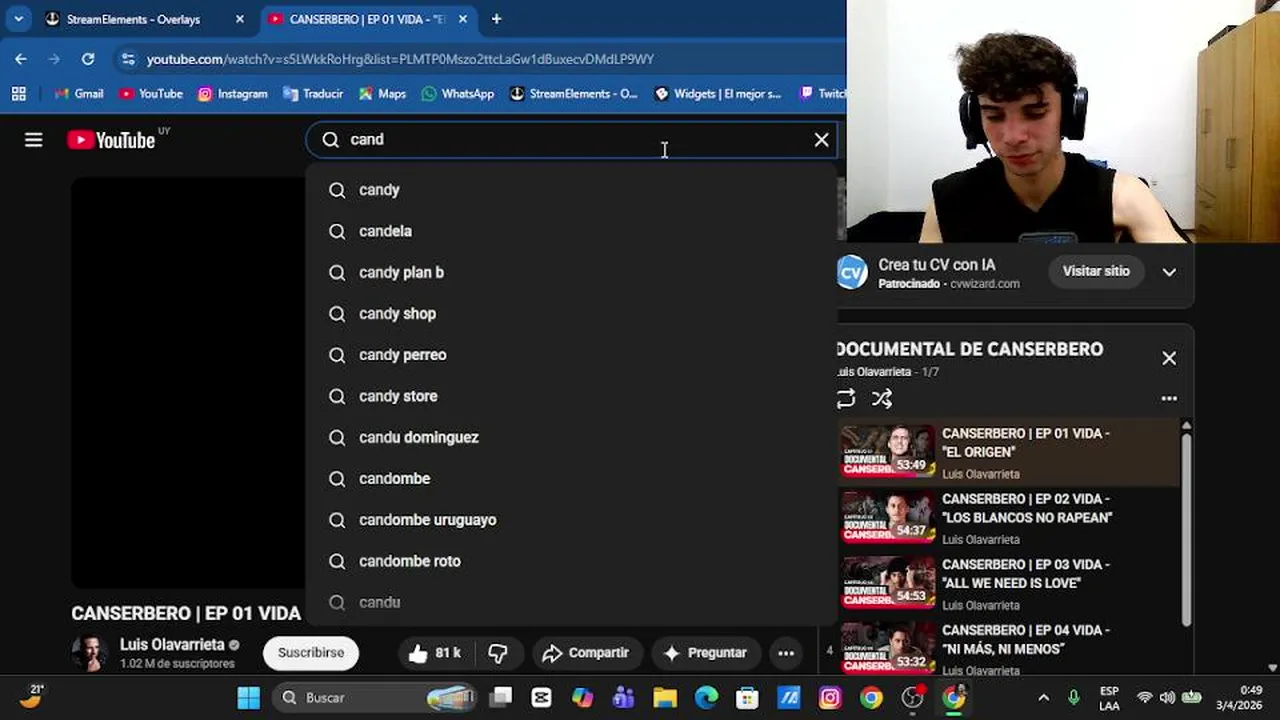1280x720 pixels.
Task: Close the CANSERBERO EP 01 tab
Action: click(463, 19)
